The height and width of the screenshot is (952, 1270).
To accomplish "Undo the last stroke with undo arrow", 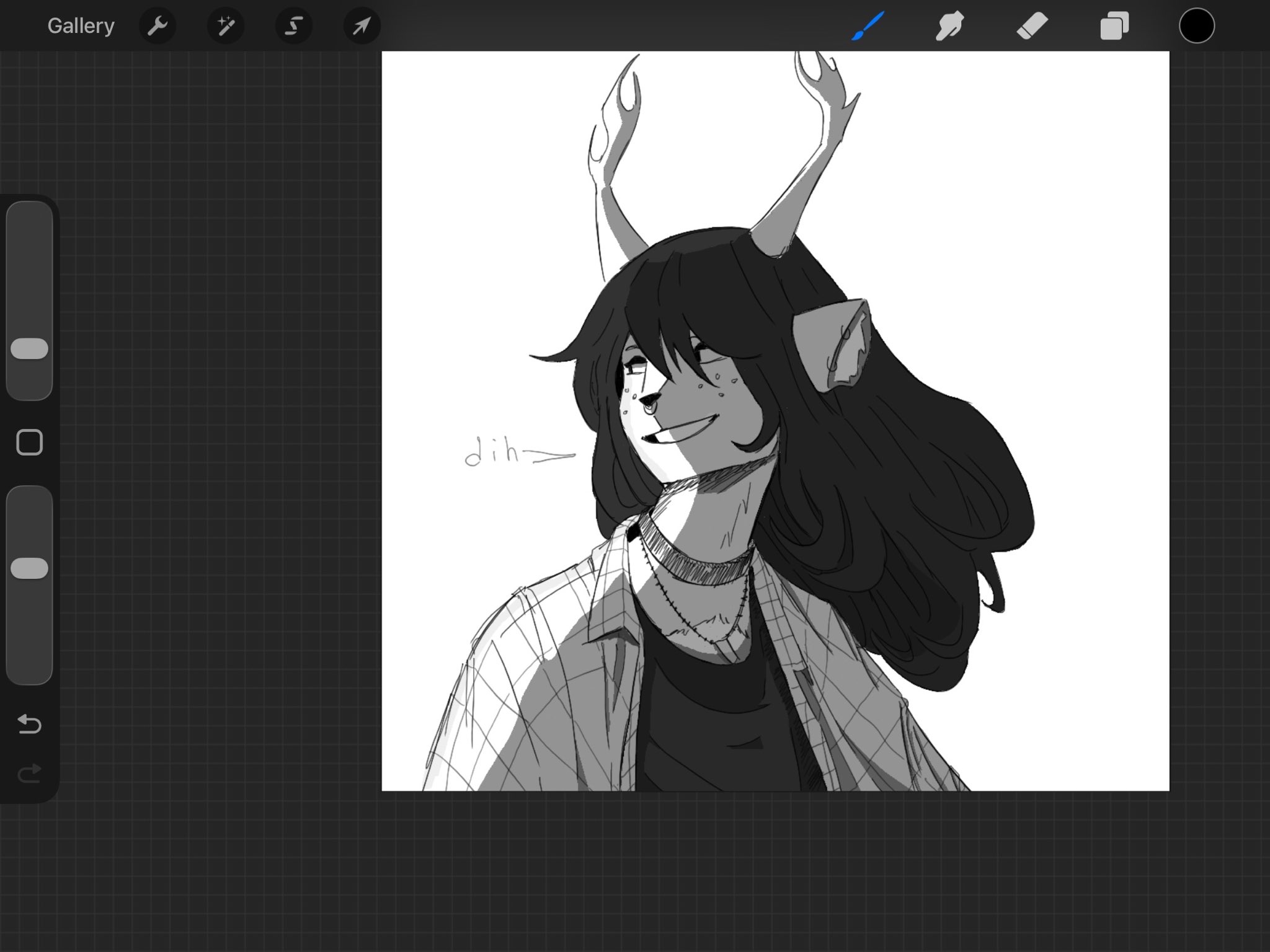I will coord(30,723).
